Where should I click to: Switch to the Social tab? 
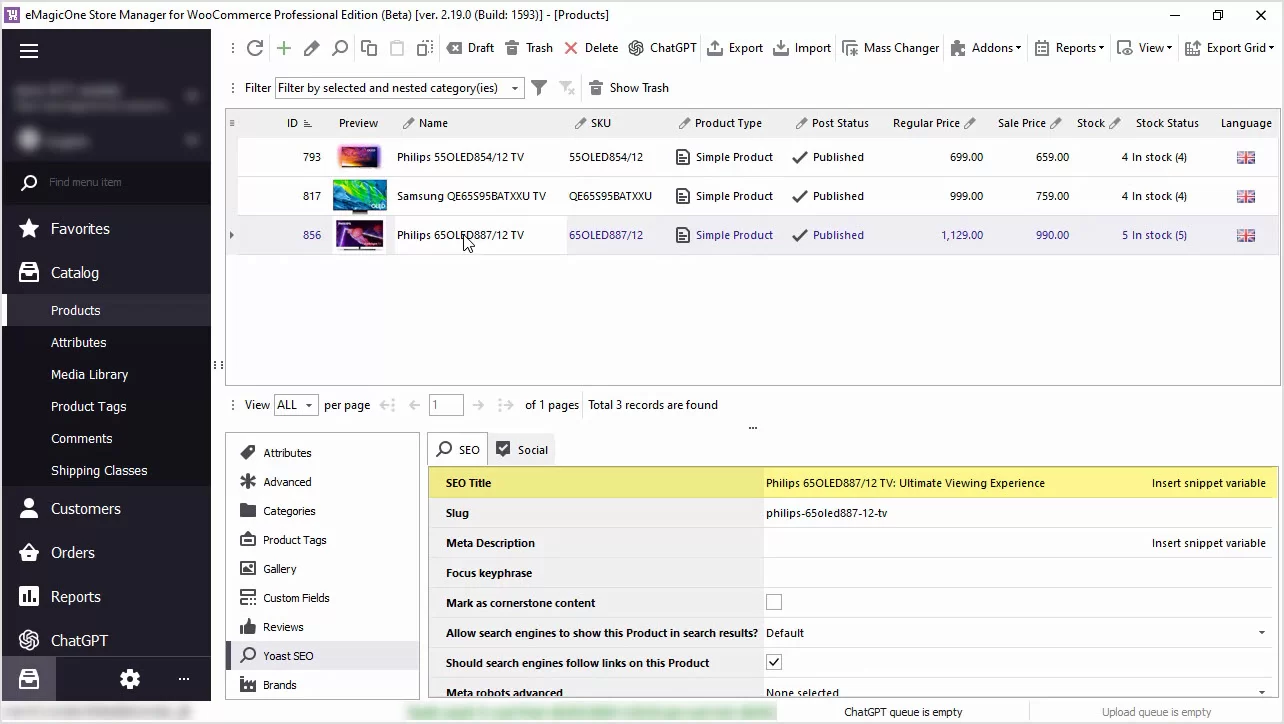[x=522, y=450]
